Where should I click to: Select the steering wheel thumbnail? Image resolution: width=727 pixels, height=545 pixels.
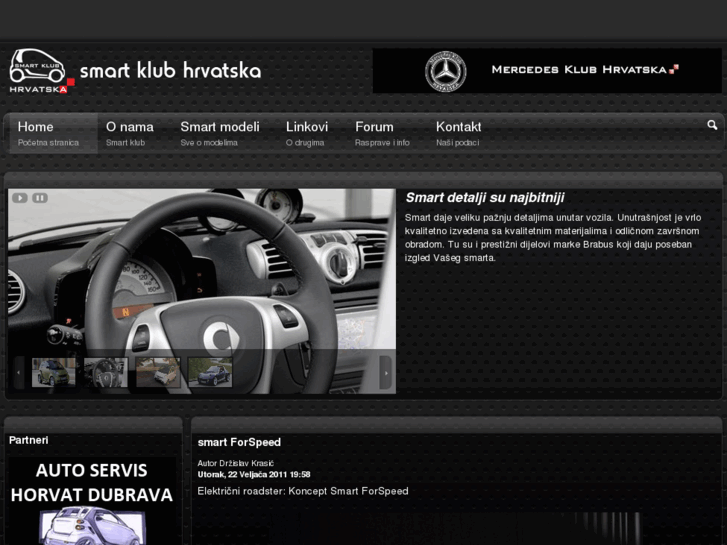pyautogui.click(x=106, y=372)
